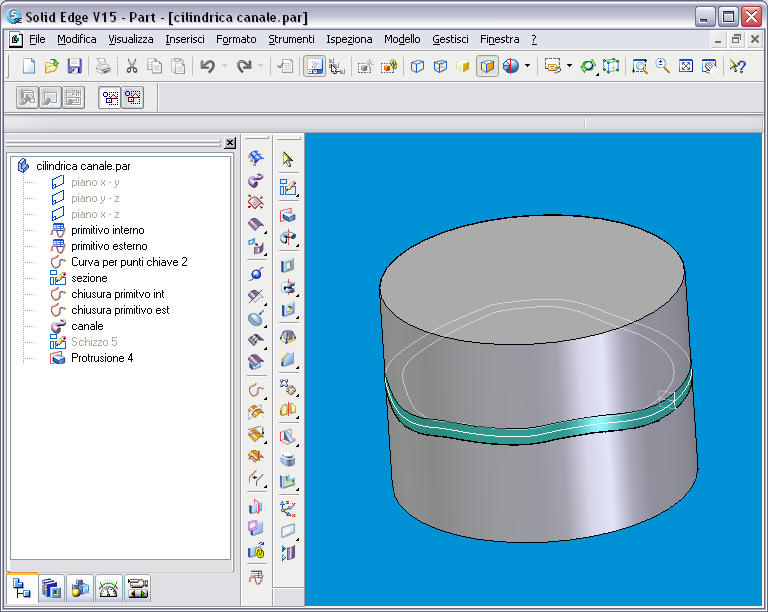Open the dropdown arrow beside the sphere icon
The image size is (768, 612).
point(528,66)
